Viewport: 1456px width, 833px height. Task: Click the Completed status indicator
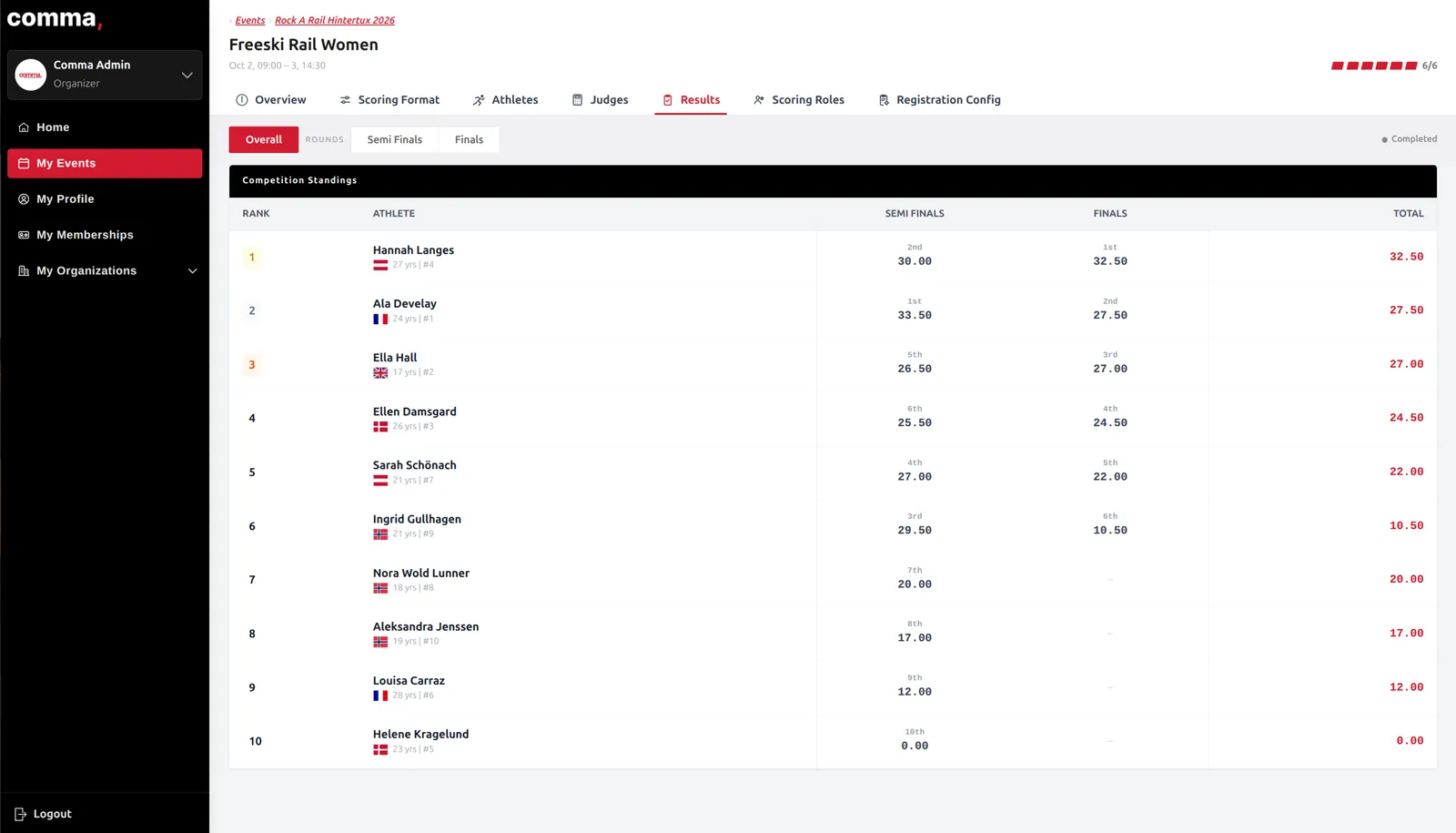click(x=1410, y=139)
